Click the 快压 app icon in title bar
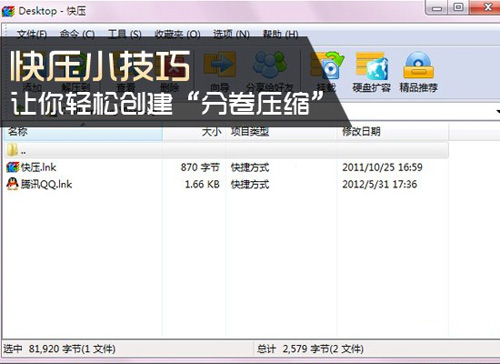 [8, 11]
